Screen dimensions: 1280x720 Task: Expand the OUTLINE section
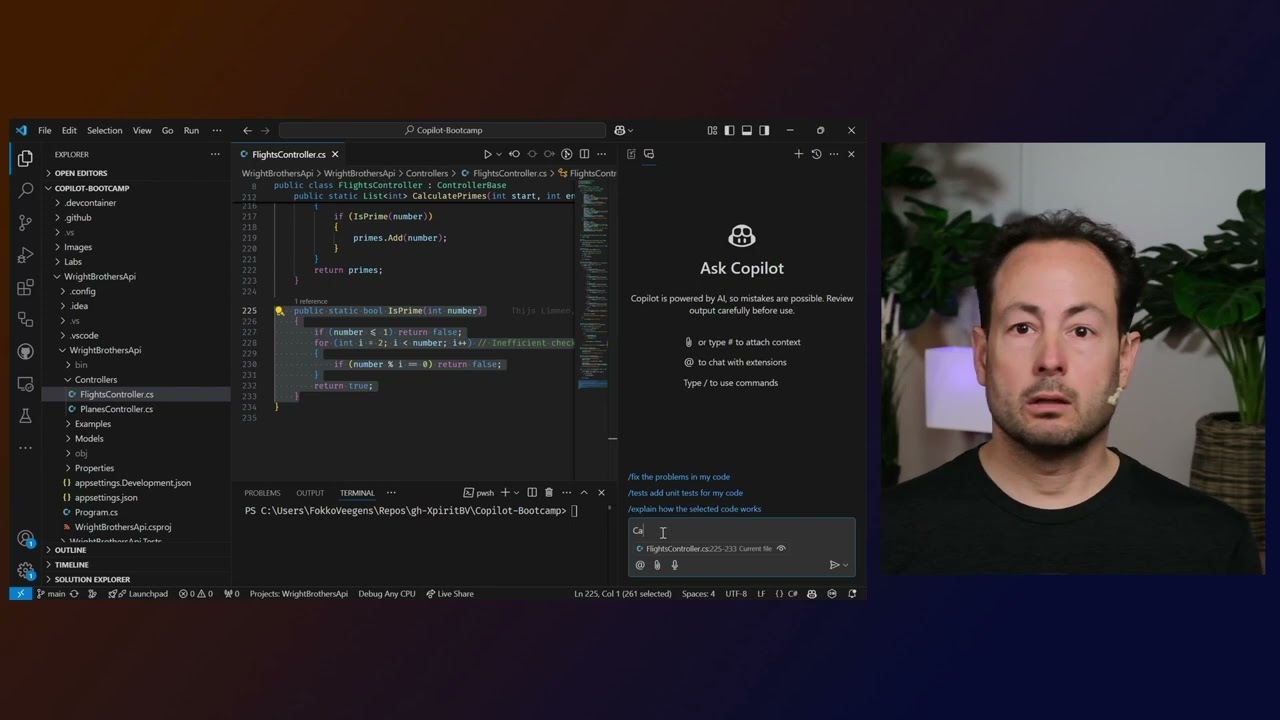coord(70,550)
